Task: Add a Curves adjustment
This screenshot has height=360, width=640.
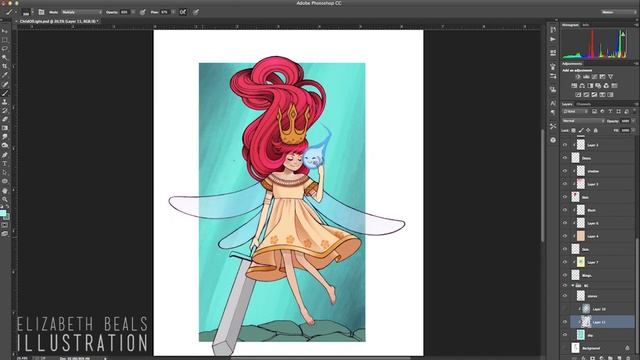Action: [594, 77]
